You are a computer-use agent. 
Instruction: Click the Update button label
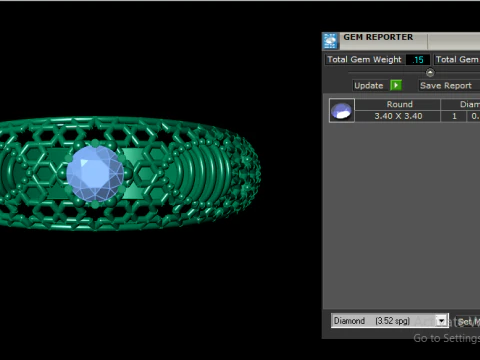point(369,85)
